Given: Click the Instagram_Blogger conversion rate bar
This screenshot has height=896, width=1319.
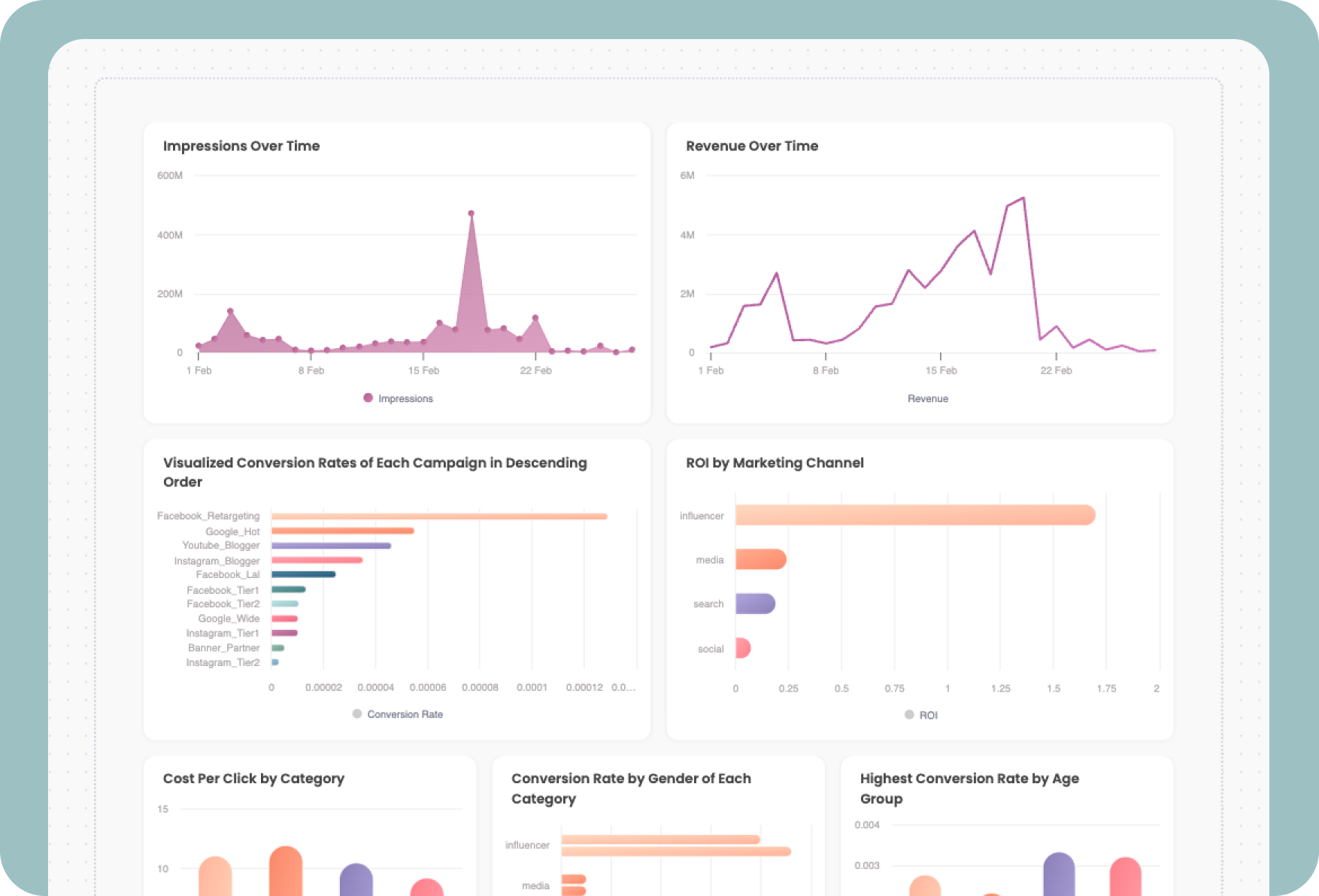Looking at the screenshot, I should (317, 560).
